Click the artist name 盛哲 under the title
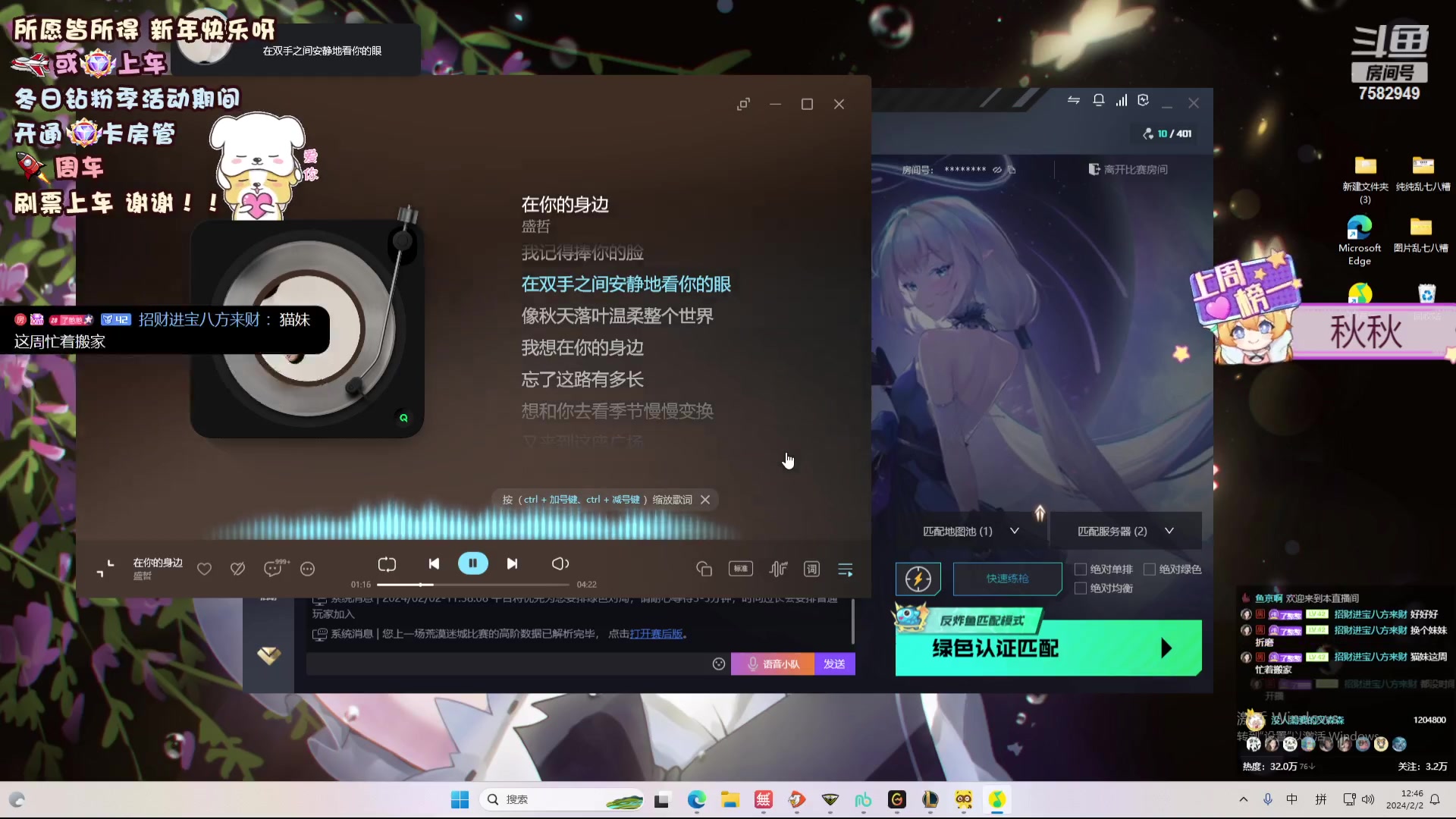 pyautogui.click(x=535, y=226)
